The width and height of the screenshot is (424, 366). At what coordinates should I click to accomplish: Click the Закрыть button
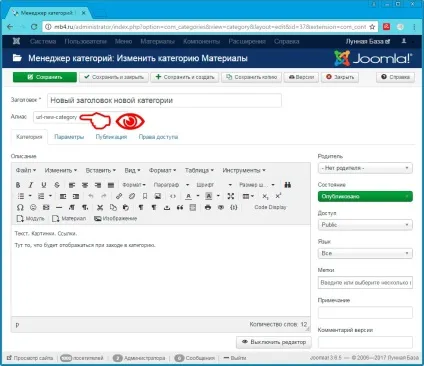pyautogui.click(x=340, y=77)
